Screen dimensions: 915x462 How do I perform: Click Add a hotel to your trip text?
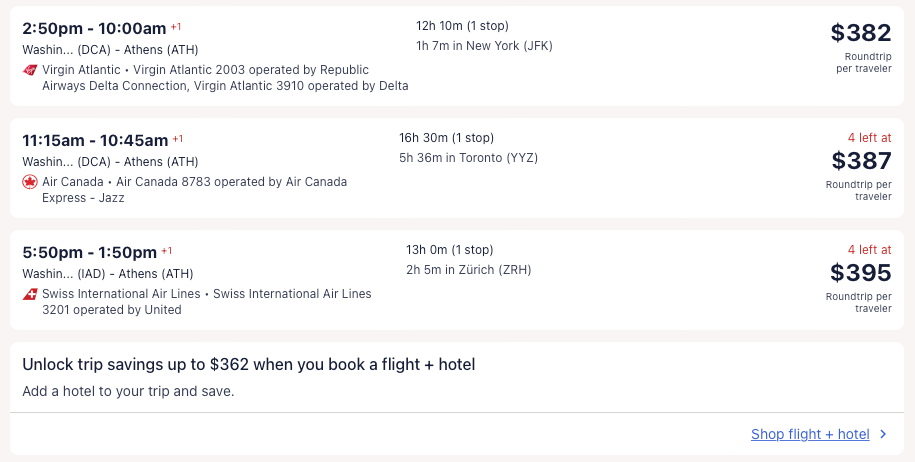click(128, 391)
